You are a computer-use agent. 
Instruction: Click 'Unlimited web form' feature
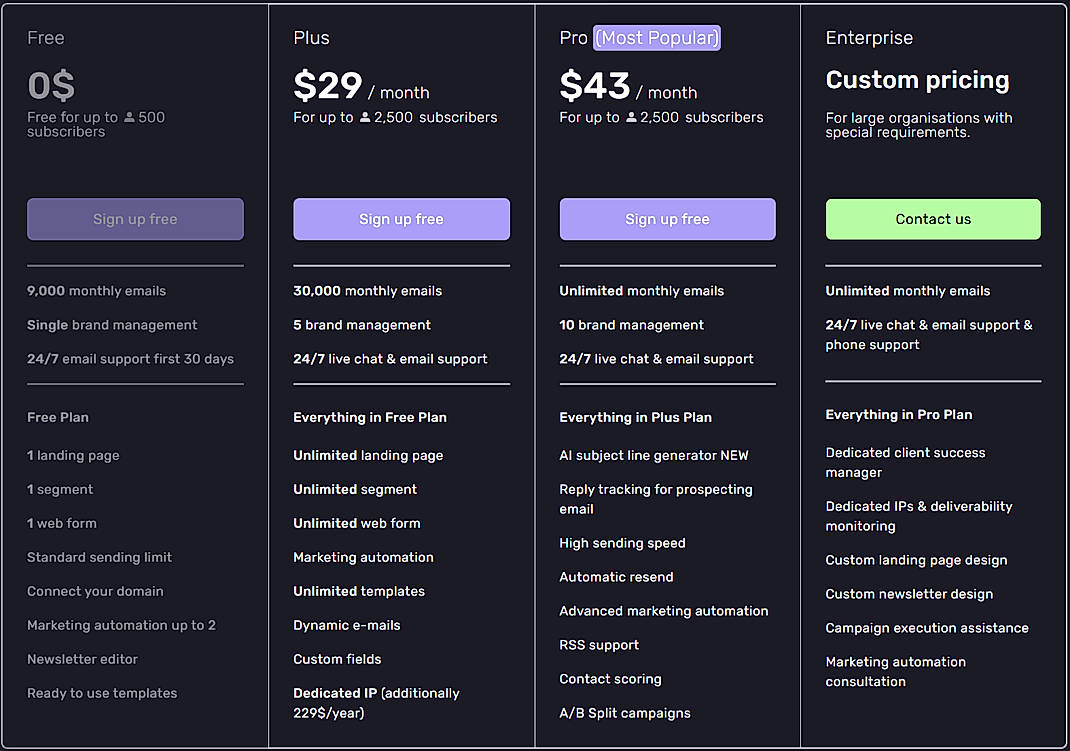point(357,523)
